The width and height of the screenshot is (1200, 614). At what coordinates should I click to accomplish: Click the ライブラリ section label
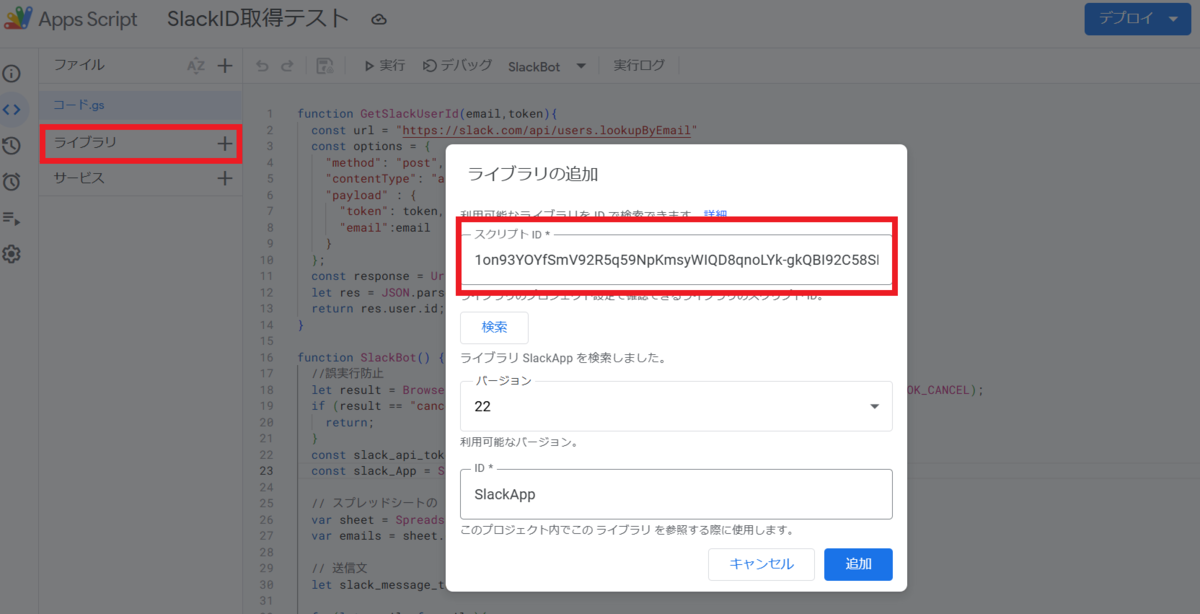click(x=85, y=143)
